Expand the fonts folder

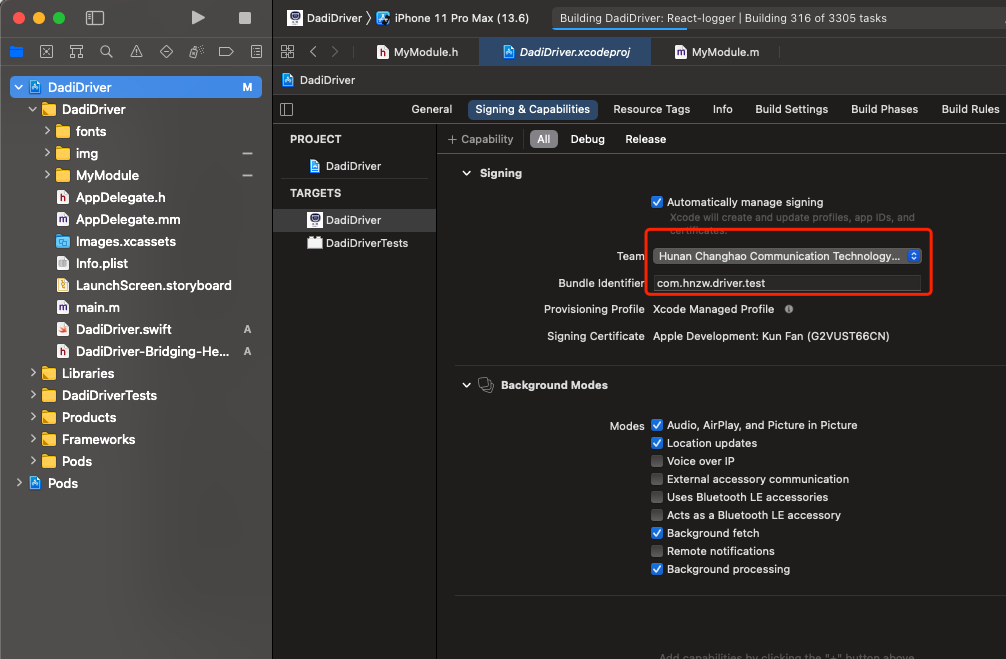pos(47,131)
